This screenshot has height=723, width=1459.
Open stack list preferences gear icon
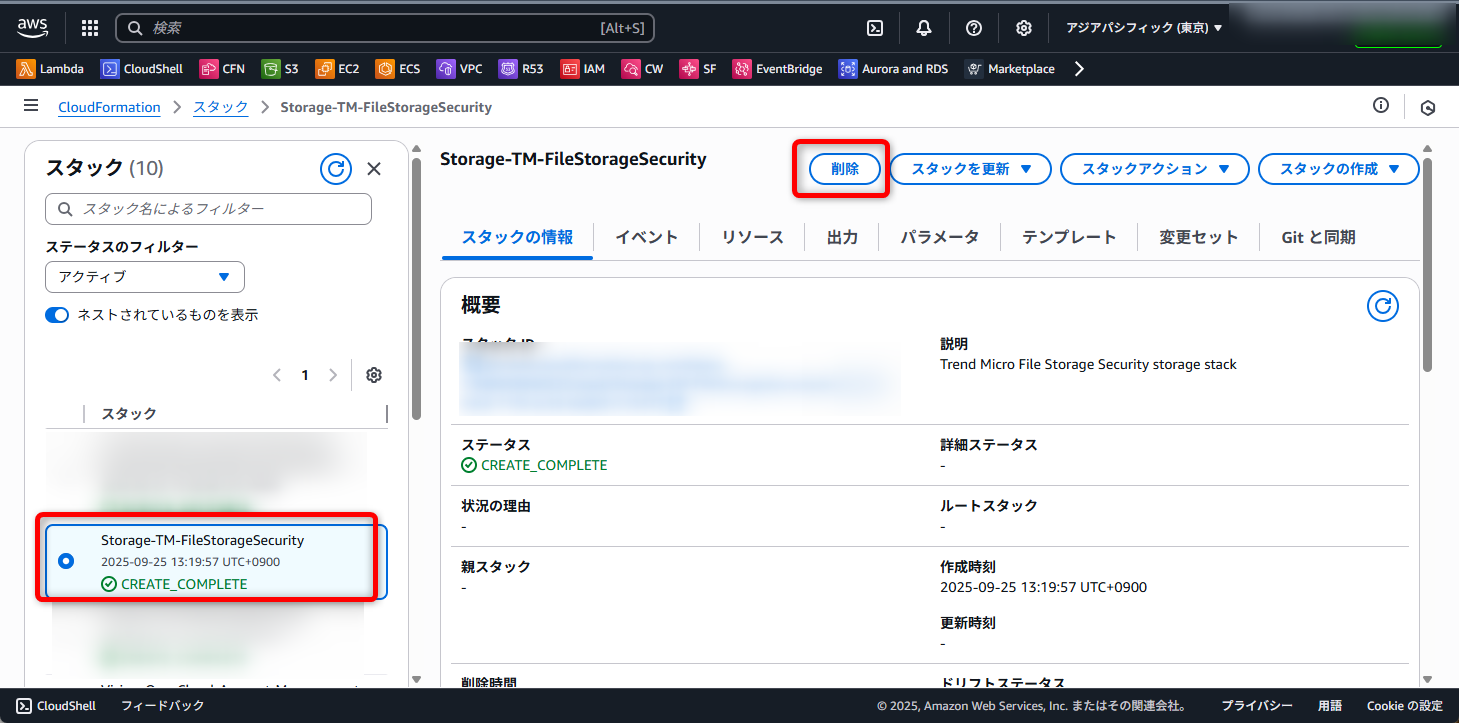[x=374, y=375]
